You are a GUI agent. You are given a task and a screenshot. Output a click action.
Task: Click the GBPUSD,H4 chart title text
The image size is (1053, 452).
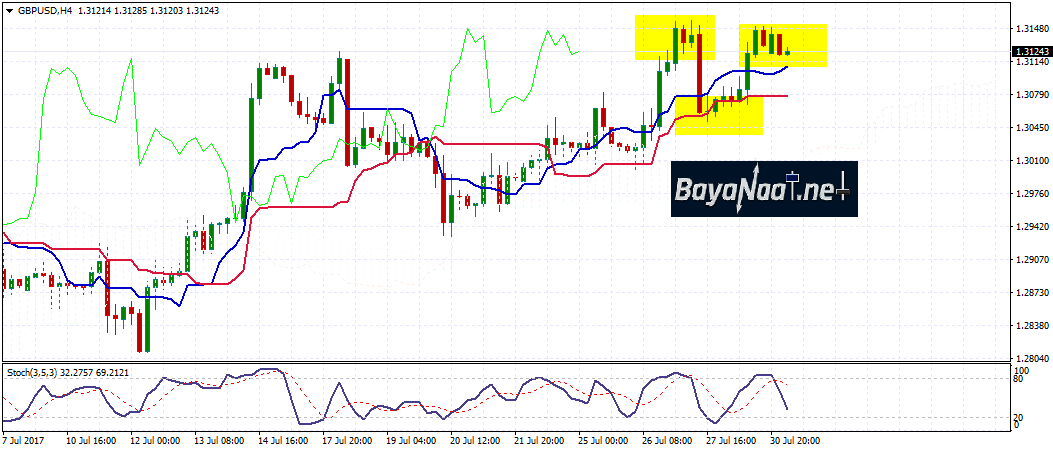pos(41,9)
